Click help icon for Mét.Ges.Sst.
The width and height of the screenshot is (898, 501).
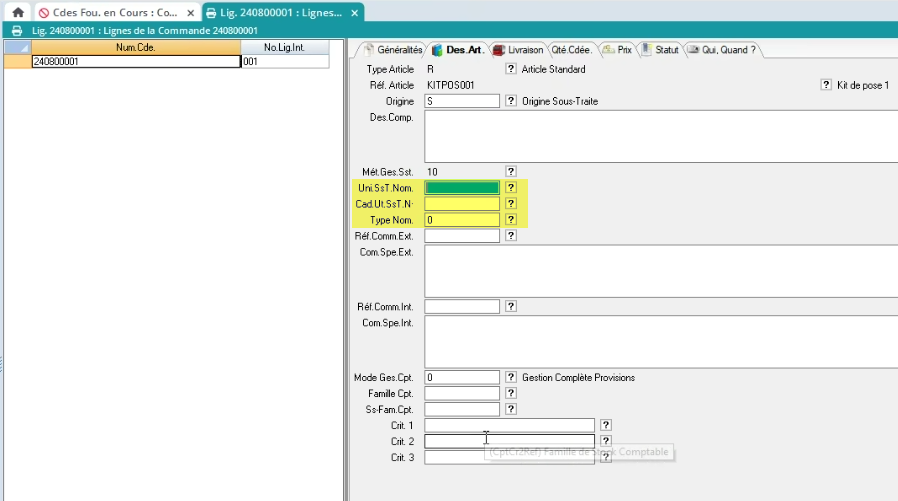[x=511, y=172]
